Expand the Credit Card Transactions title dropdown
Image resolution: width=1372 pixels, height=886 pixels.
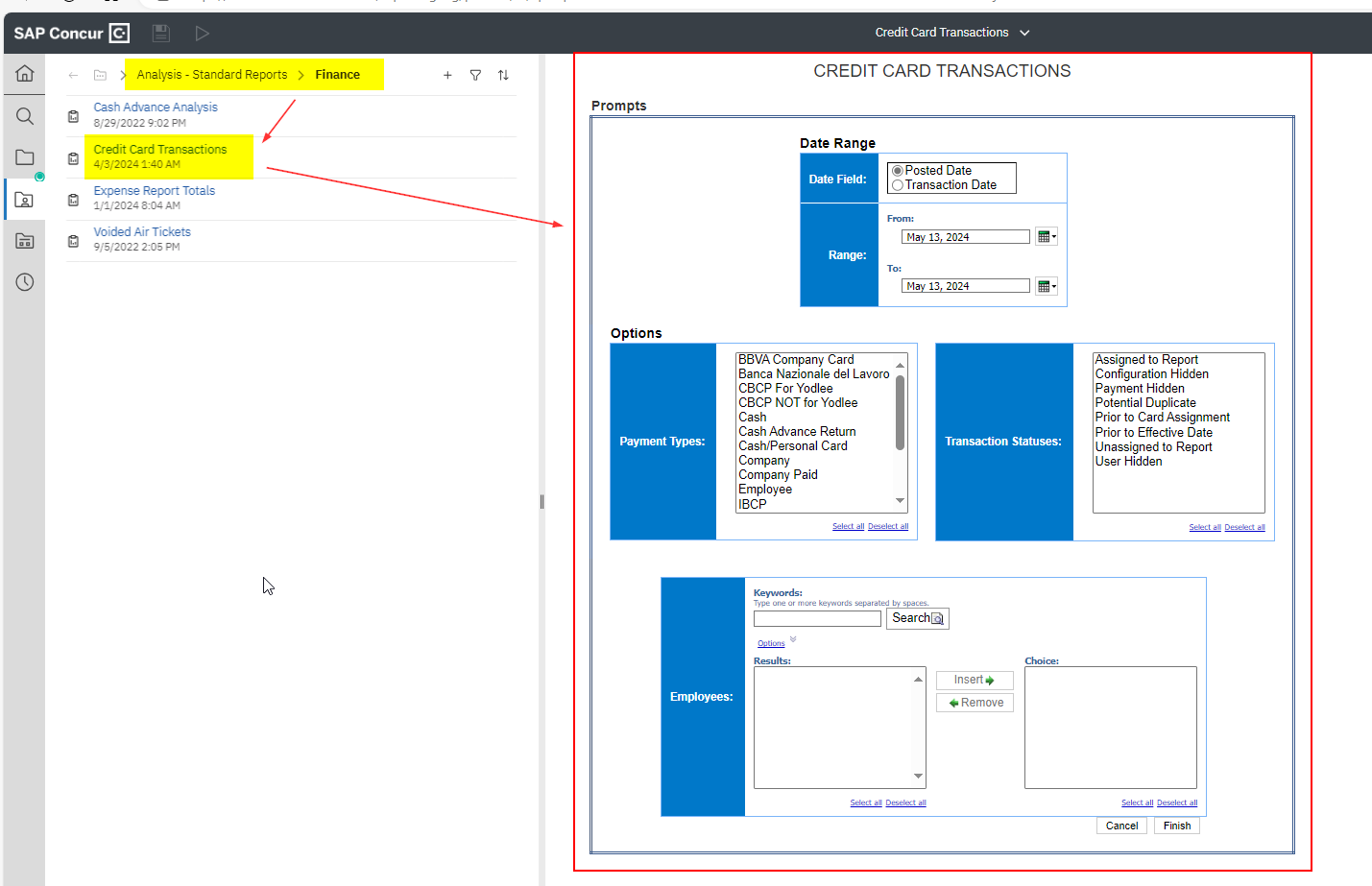(x=1024, y=33)
